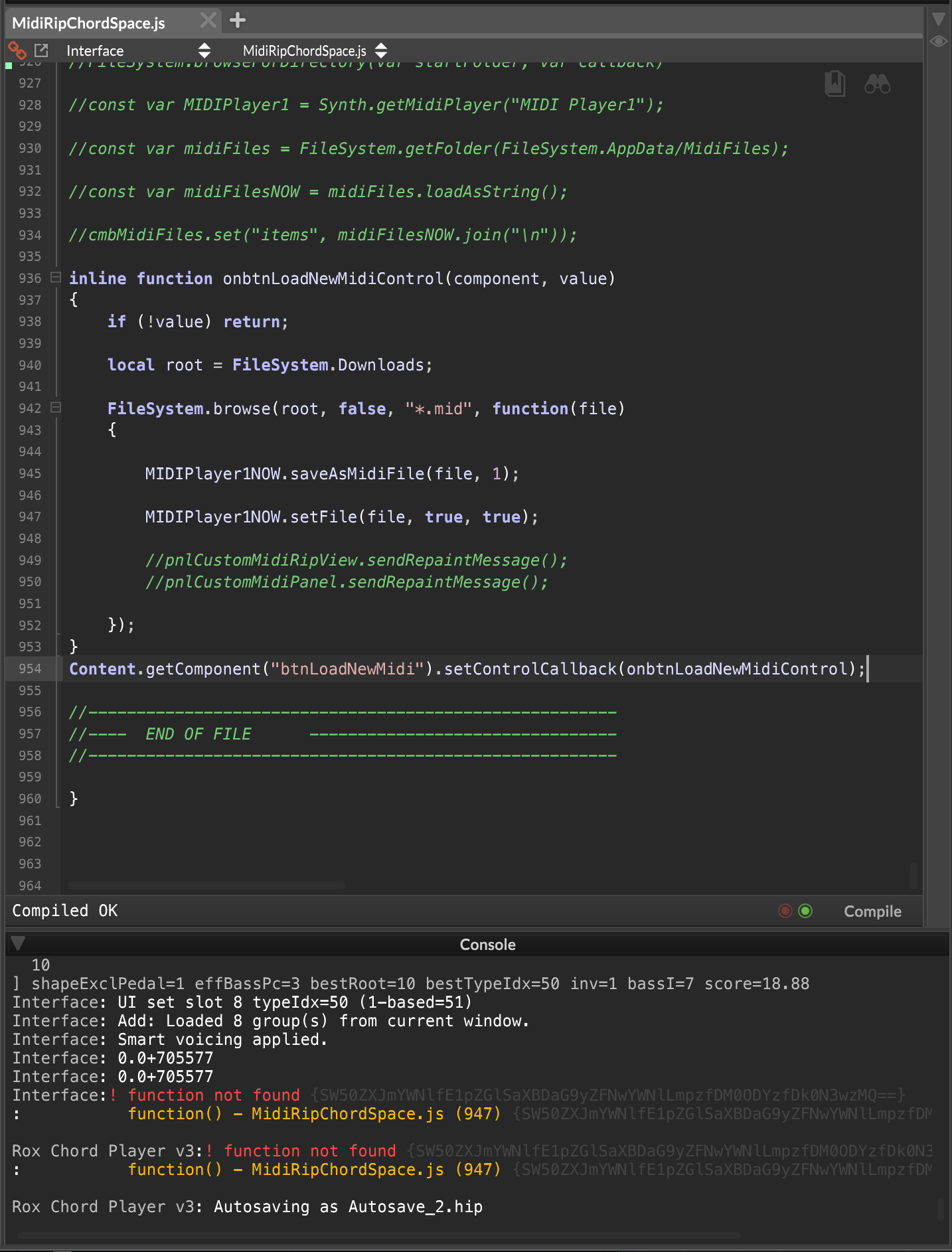This screenshot has width=952, height=1252.
Task: Click line number 954 in the gutter
Action: tap(30, 668)
